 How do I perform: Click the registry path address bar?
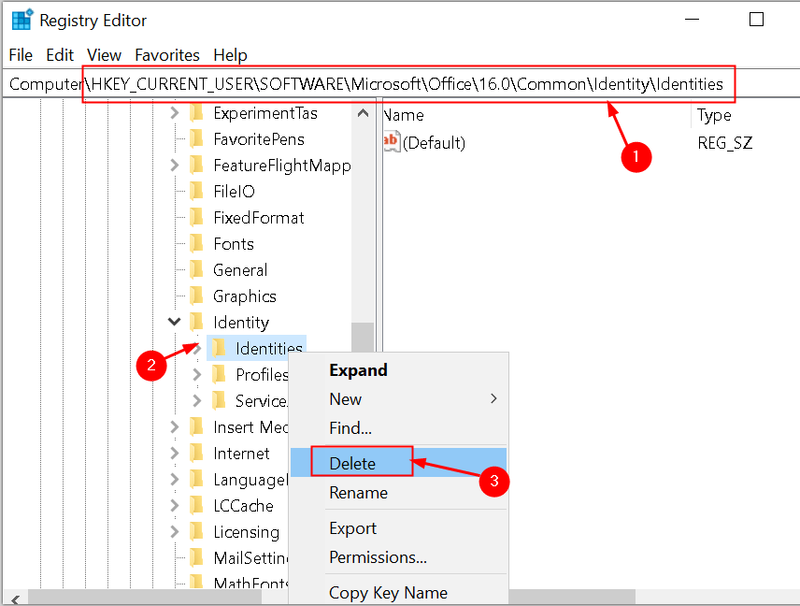pos(401,84)
